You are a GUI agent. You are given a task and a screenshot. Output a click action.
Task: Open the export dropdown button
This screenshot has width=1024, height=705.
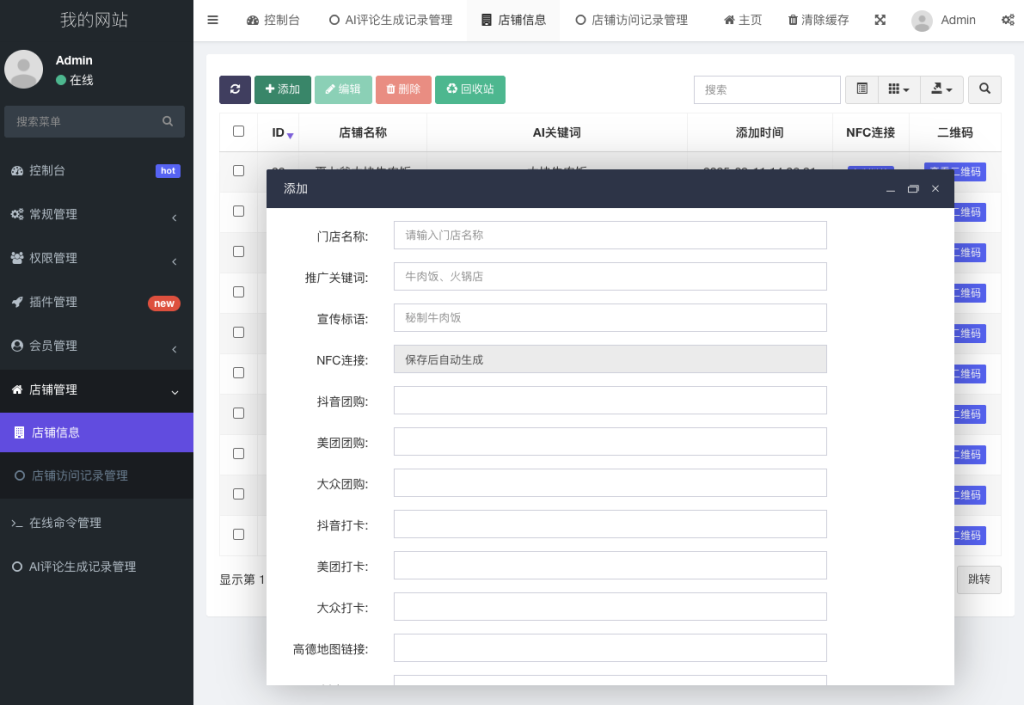point(941,89)
